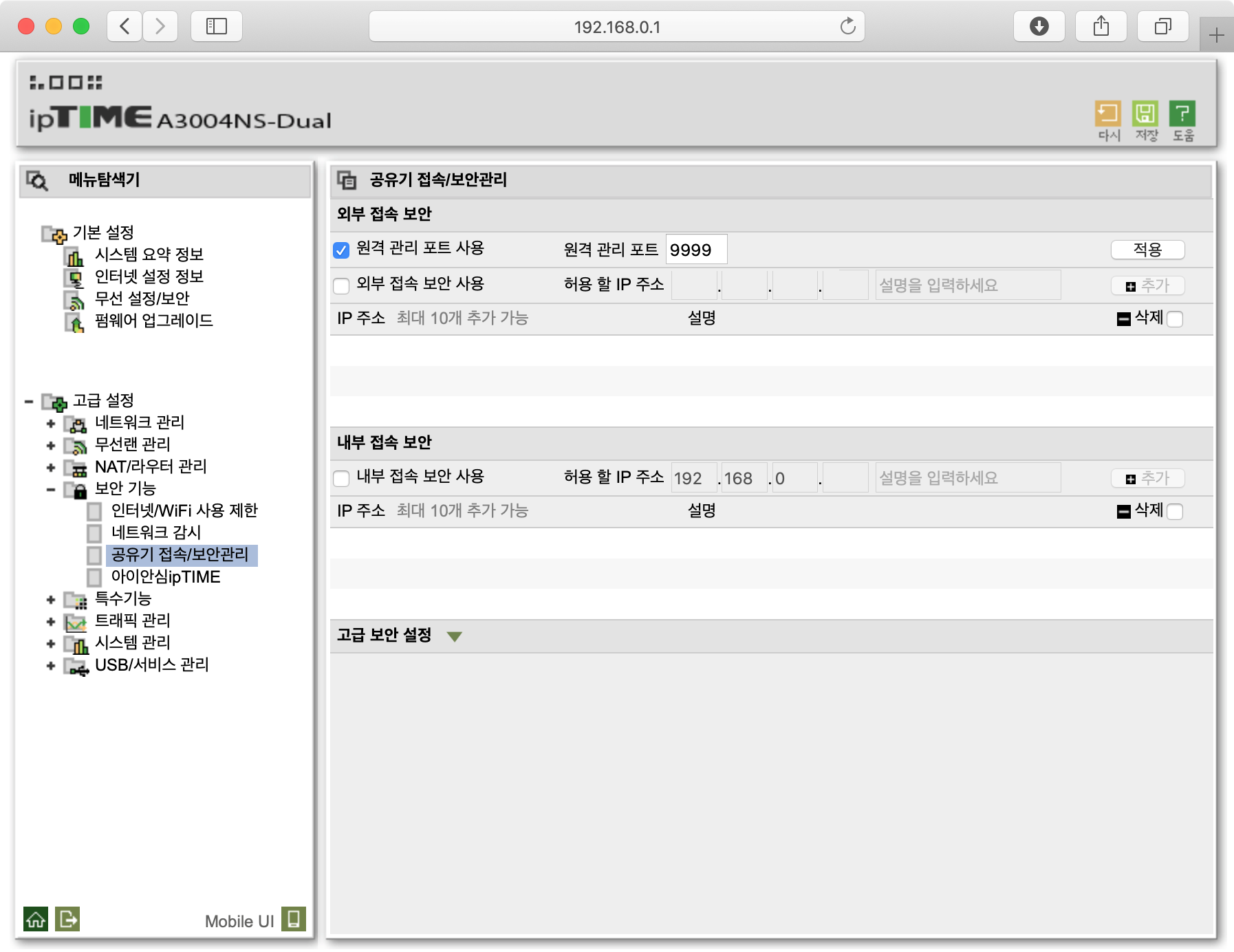
Task: Click the Safari address bar 192.168.0.1
Action: point(617,27)
